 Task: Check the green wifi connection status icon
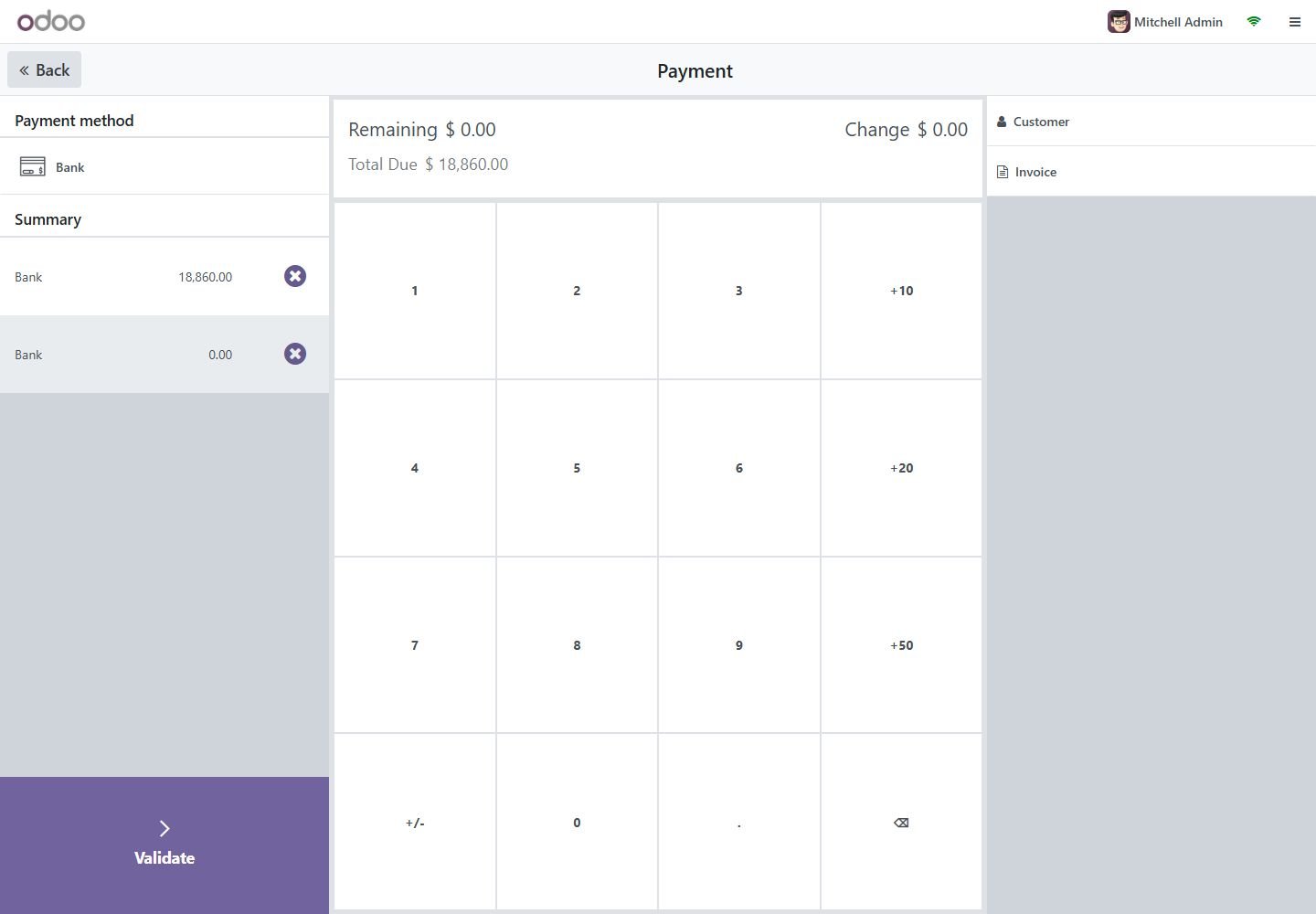(x=1254, y=21)
